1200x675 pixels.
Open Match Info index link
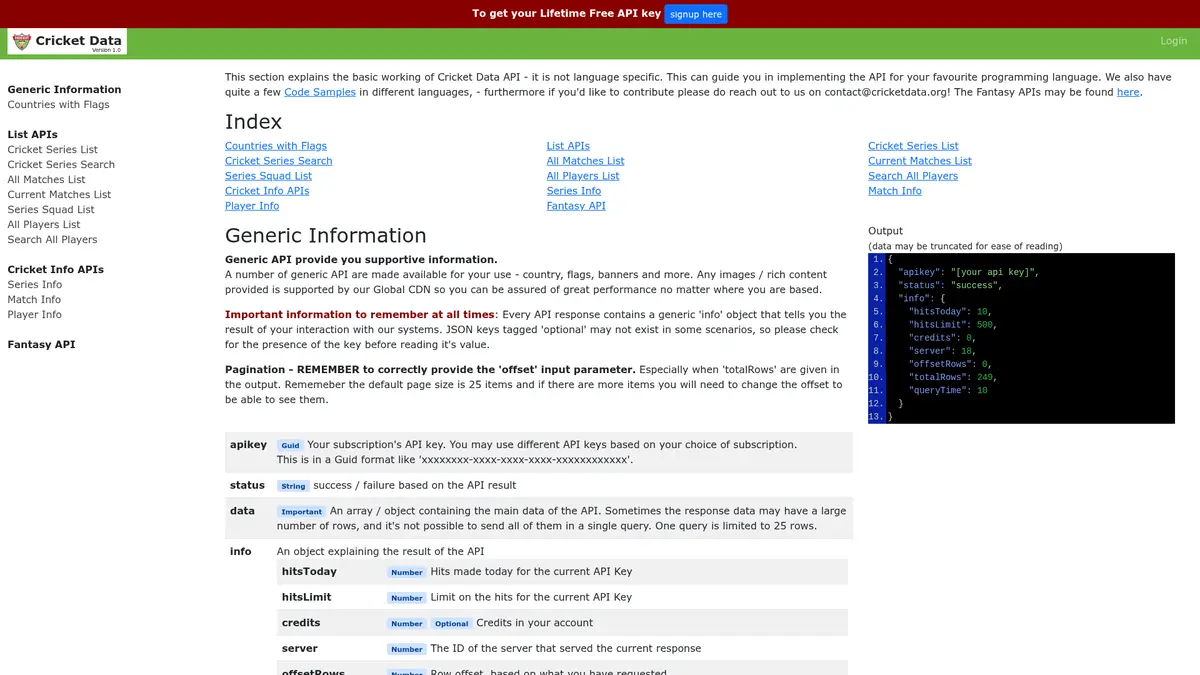(895, 191)
